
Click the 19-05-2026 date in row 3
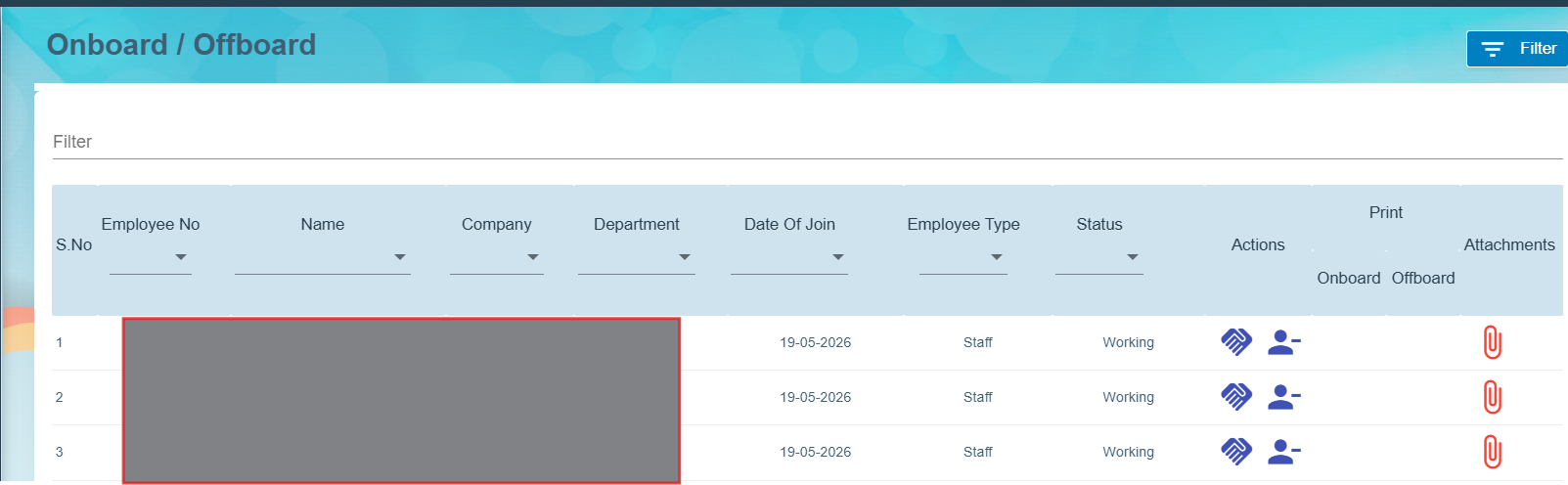point(816,452)
